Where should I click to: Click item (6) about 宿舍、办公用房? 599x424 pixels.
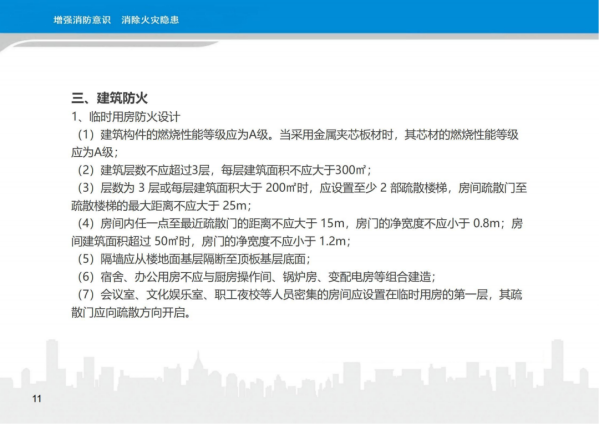click(x=257, y=277)
